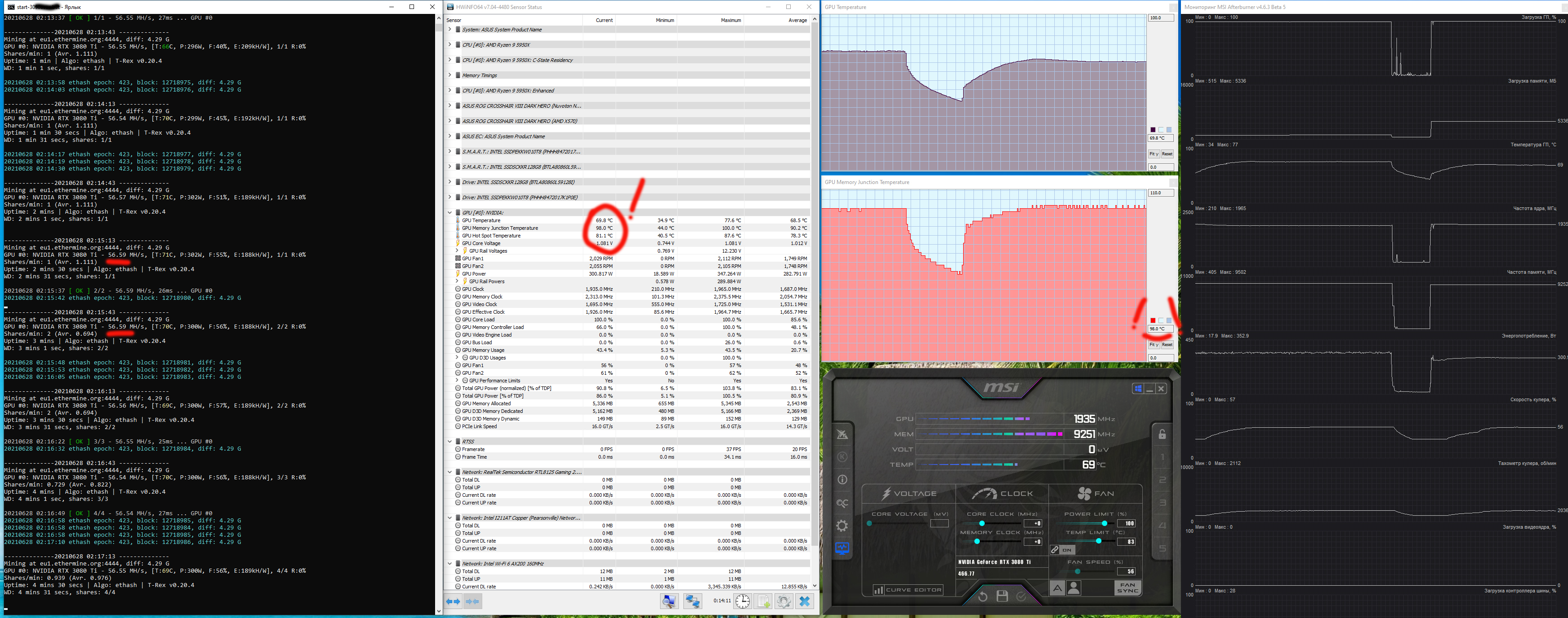Click the HWiNFO sensor settings gear icon
1568x618 pixels.
coord(784,601)
